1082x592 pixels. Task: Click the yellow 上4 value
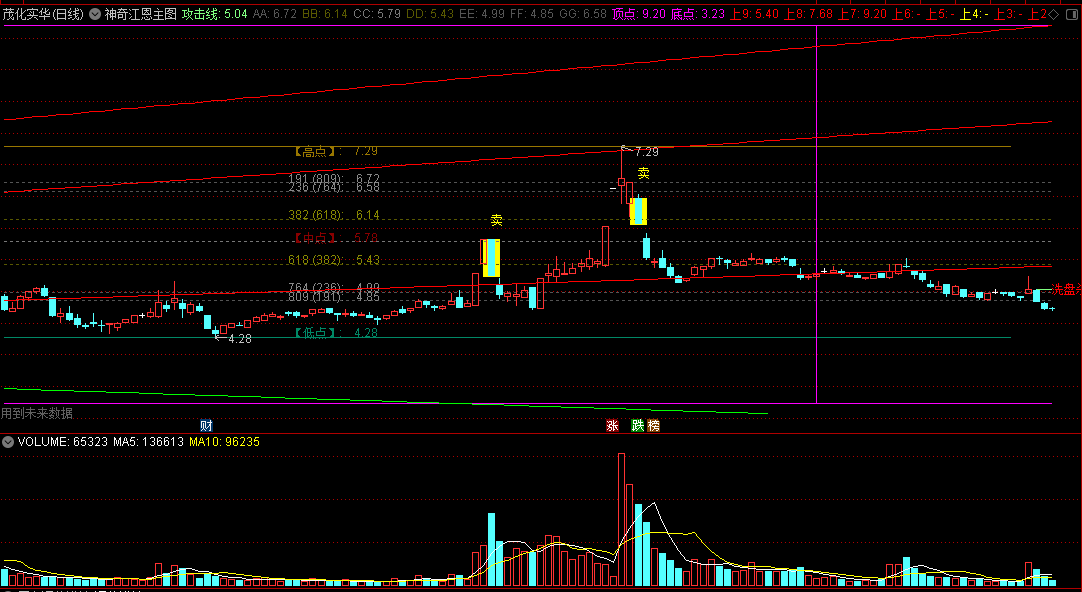(x=974, y=14)
